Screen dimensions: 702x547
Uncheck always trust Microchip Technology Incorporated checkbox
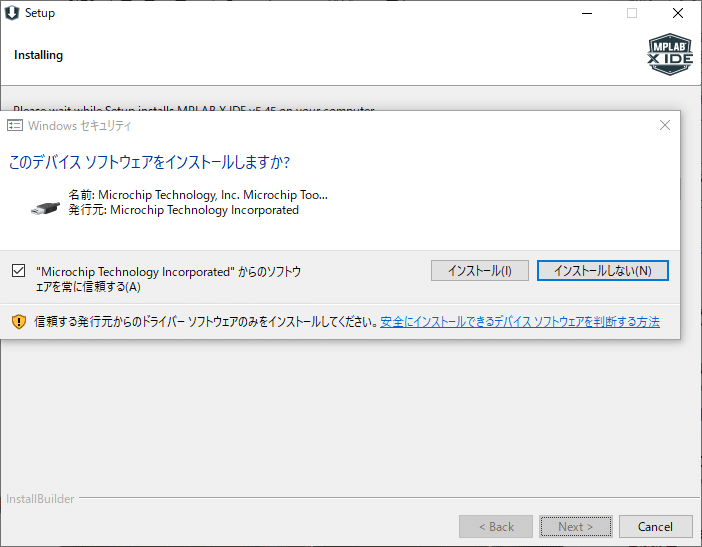tap(18, 271)
